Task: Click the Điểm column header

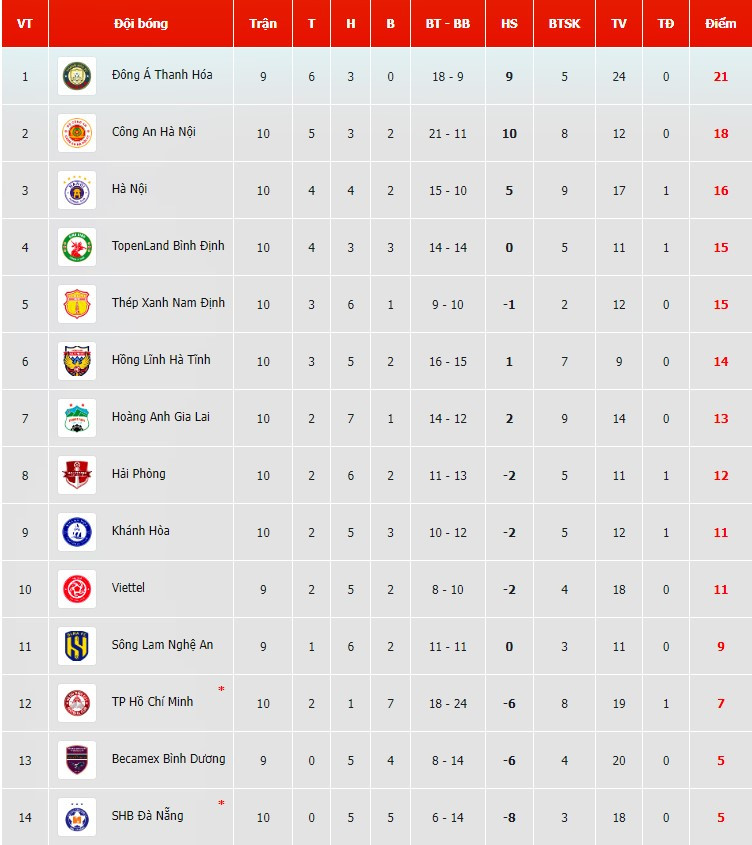Action: pyautogui.click(x=720, y=23)
